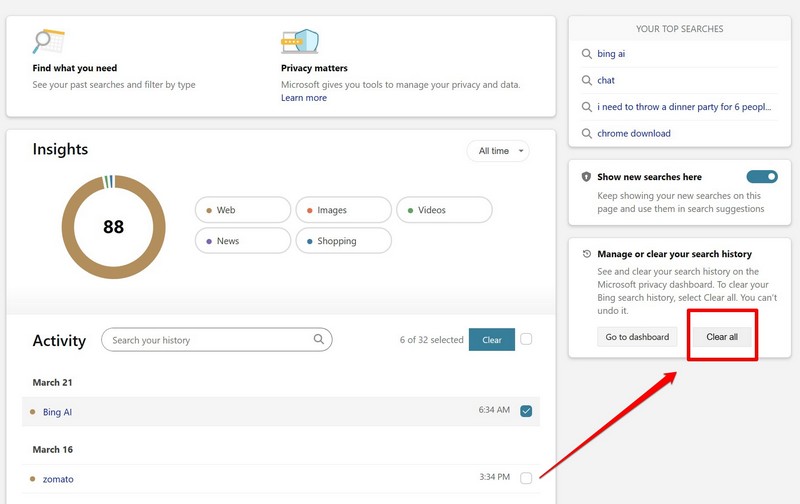
Task: Disable the Show new searches here toggle
Action: tap(761, 177)
